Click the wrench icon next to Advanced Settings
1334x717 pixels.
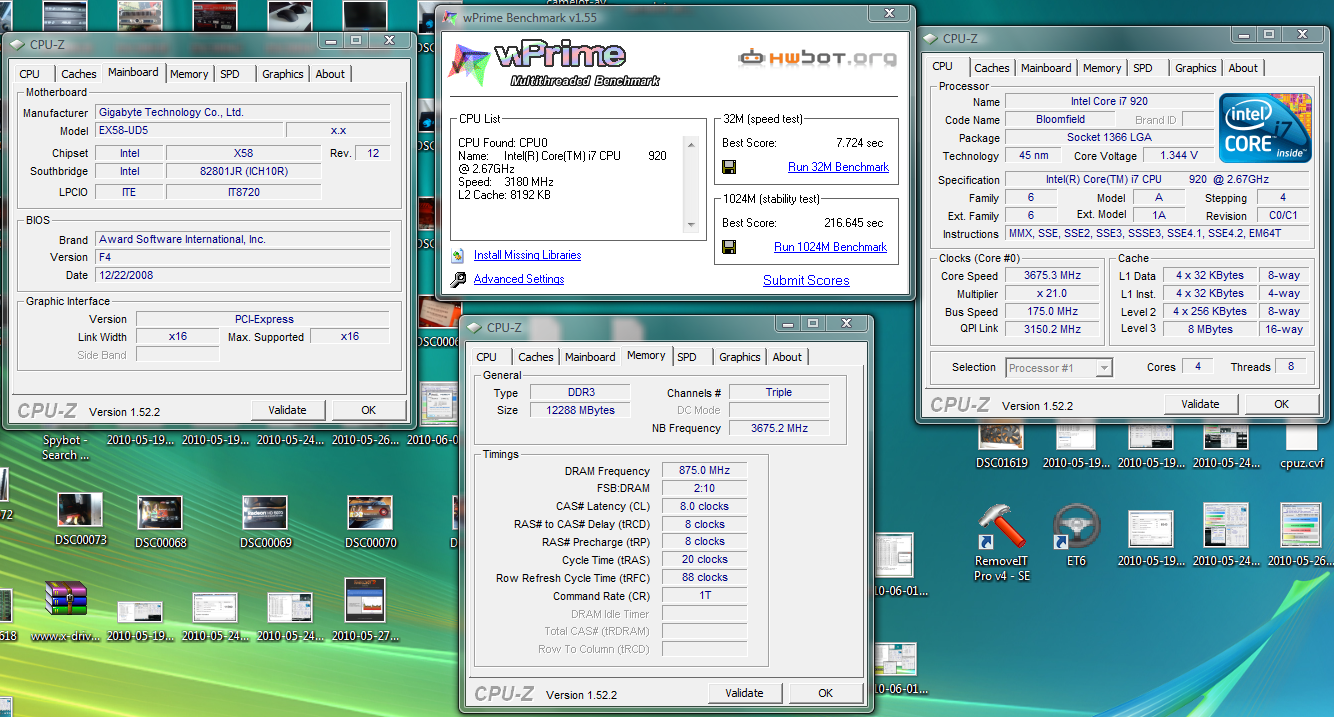click(458, 280)
